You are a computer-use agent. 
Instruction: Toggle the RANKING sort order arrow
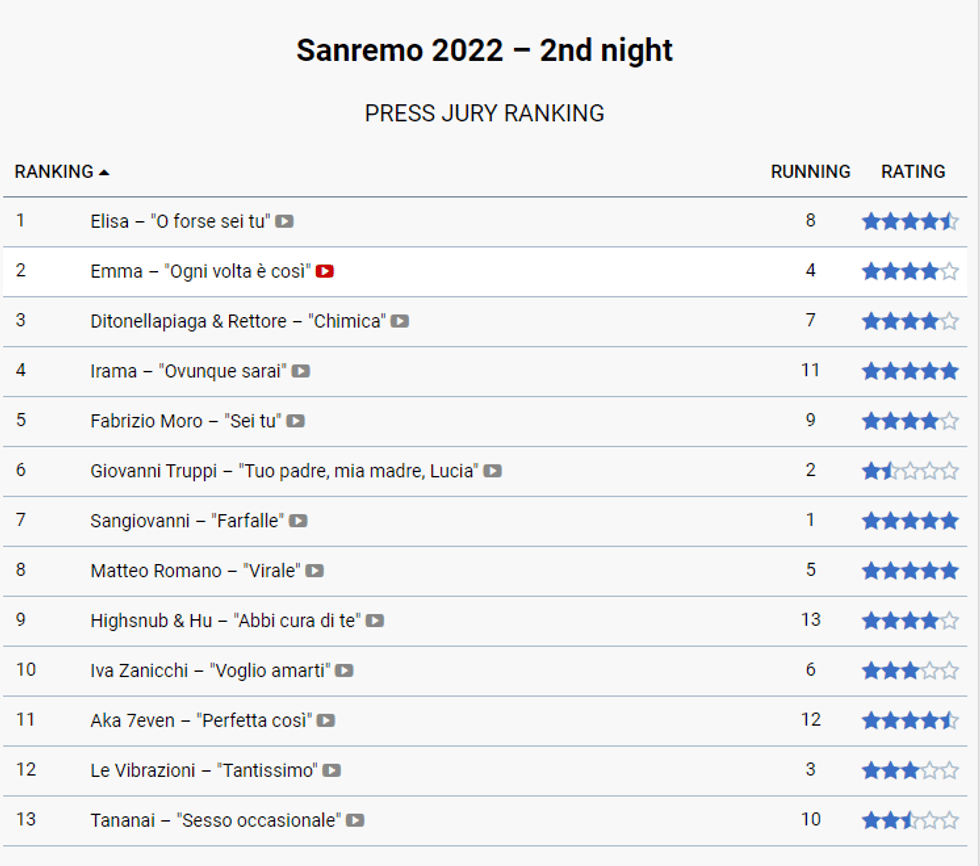pos(105,171)
